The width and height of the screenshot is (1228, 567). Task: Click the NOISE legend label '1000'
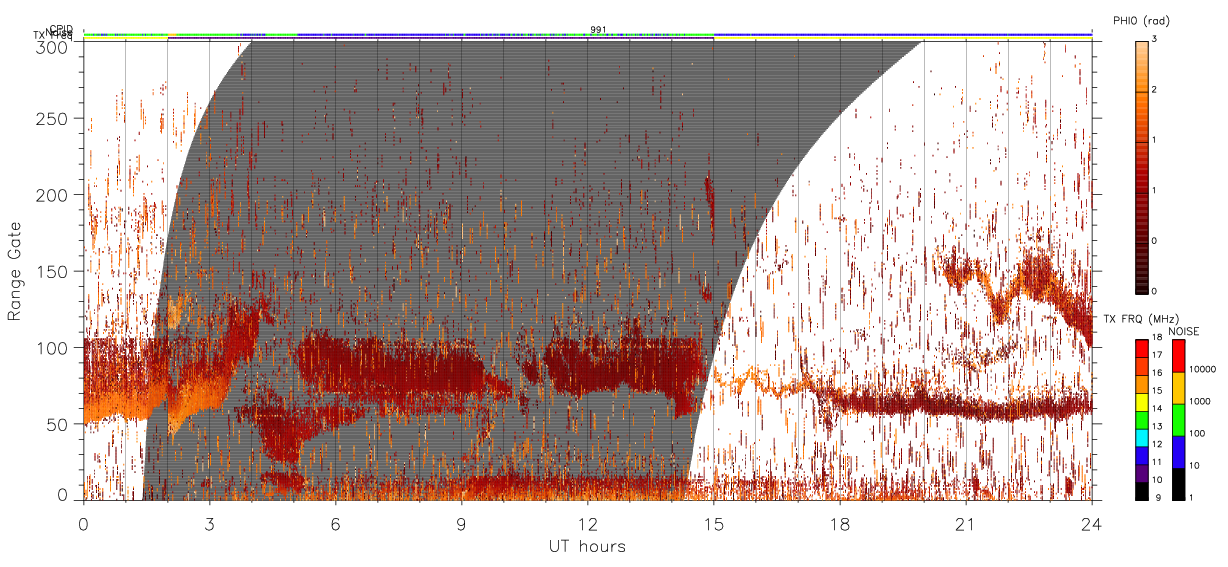coord(1199,401)
